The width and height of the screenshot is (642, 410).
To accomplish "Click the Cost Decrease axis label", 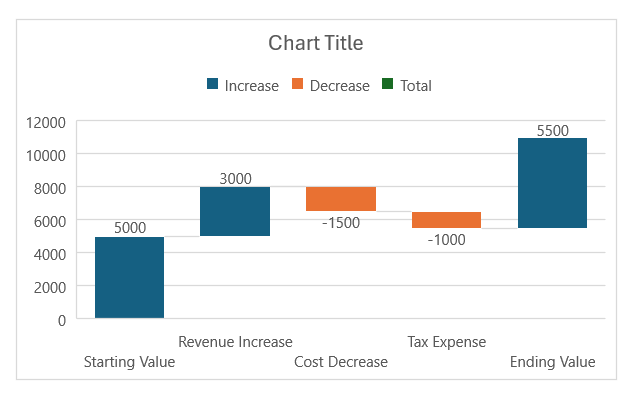I will coord(341,362).
